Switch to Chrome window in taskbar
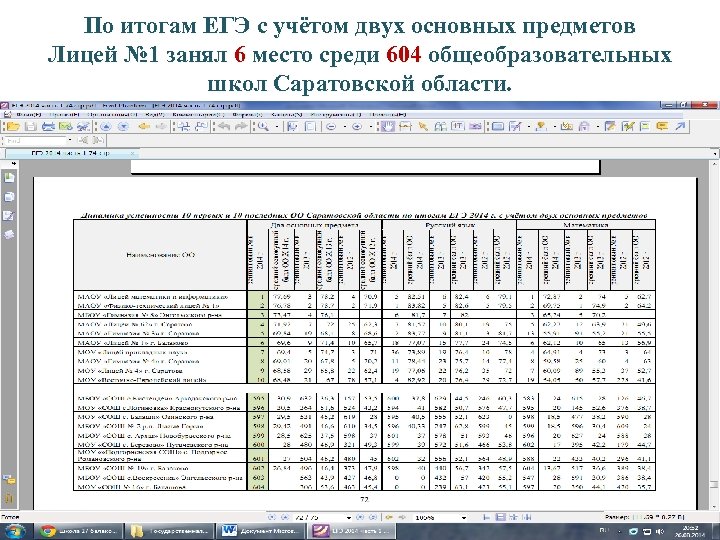Viewport: 720px width, 540px height. coord(79,531)
